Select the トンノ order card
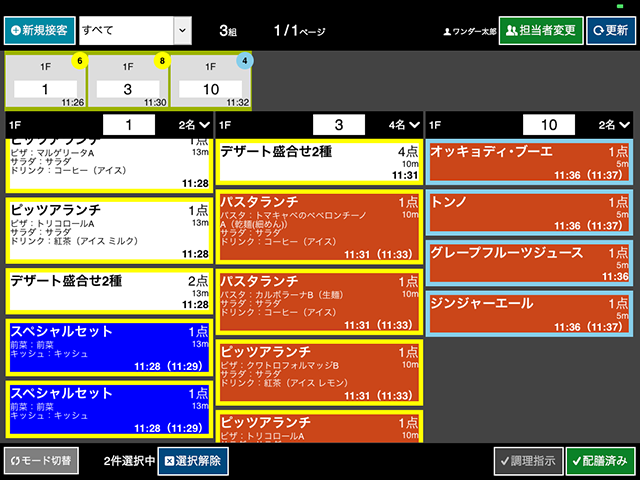 coord(528,214)
